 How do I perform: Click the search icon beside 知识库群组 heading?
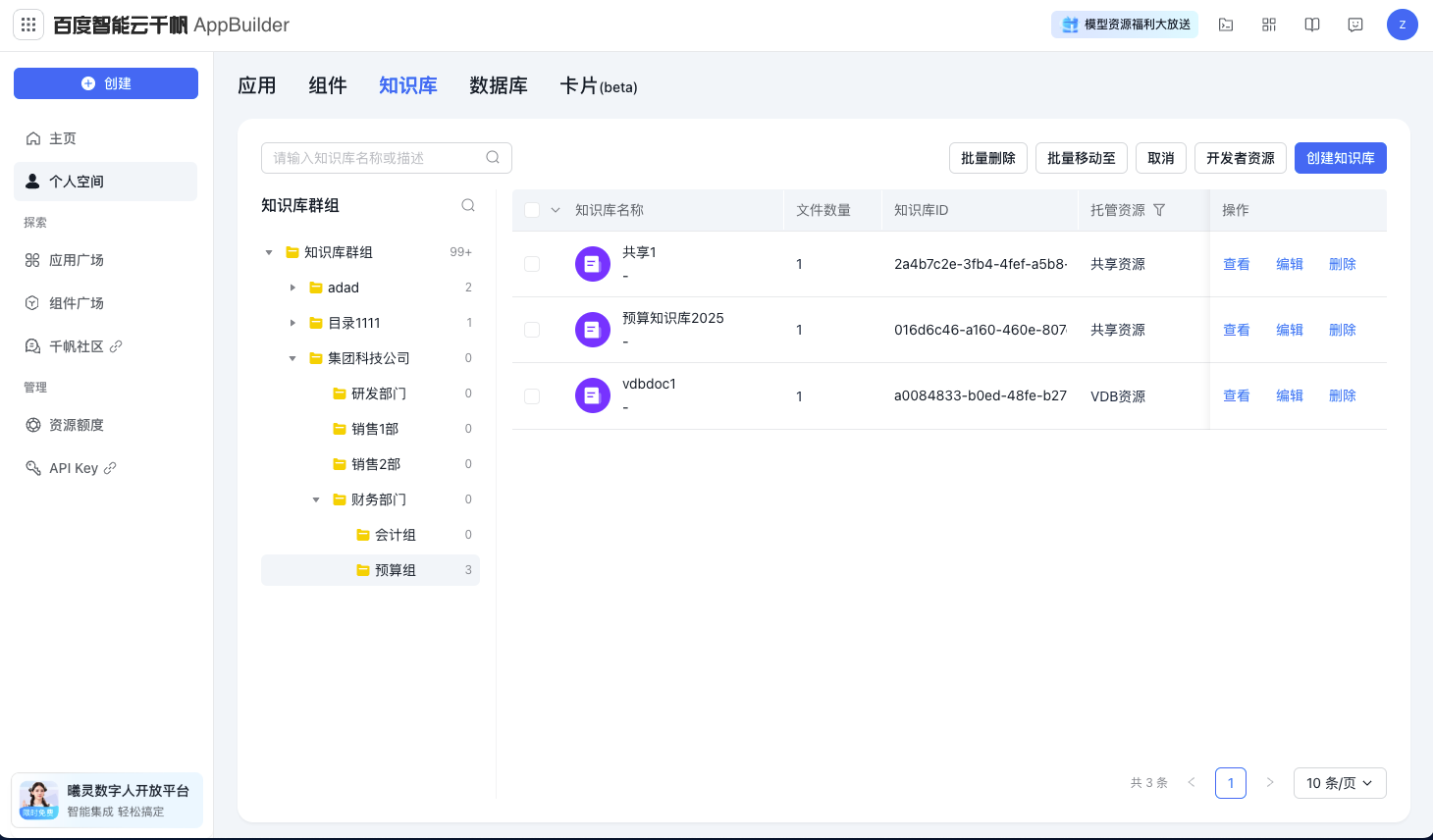(x=468, y=205)
